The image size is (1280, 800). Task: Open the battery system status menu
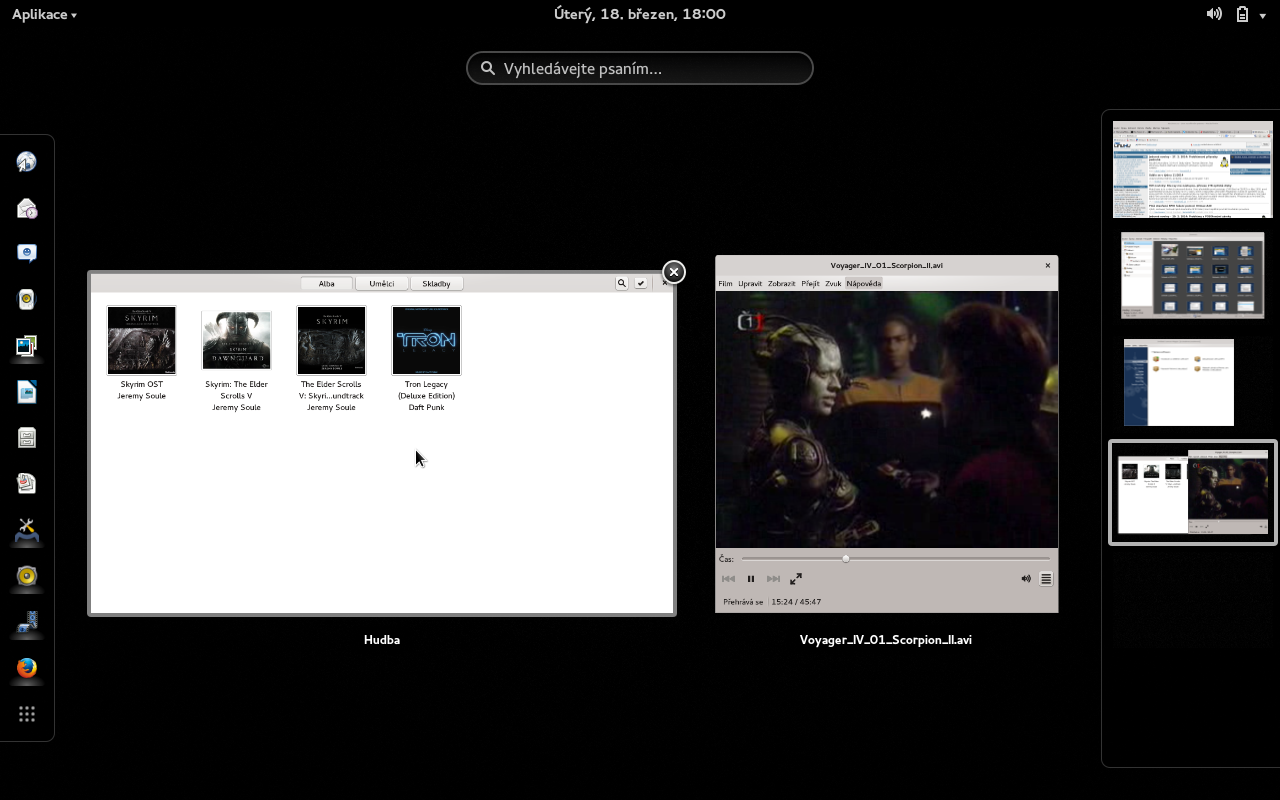click(1242, 14)
